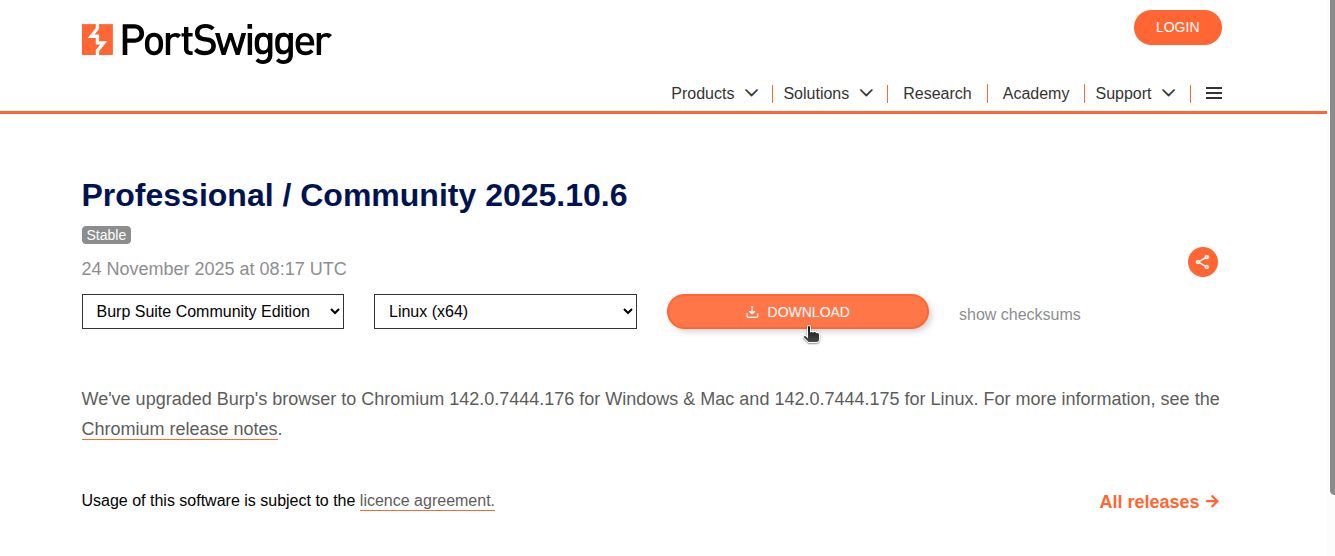This screenshot has width=1335, height=556.
Task: Open the licence agreement link
Action: point(427,500)
